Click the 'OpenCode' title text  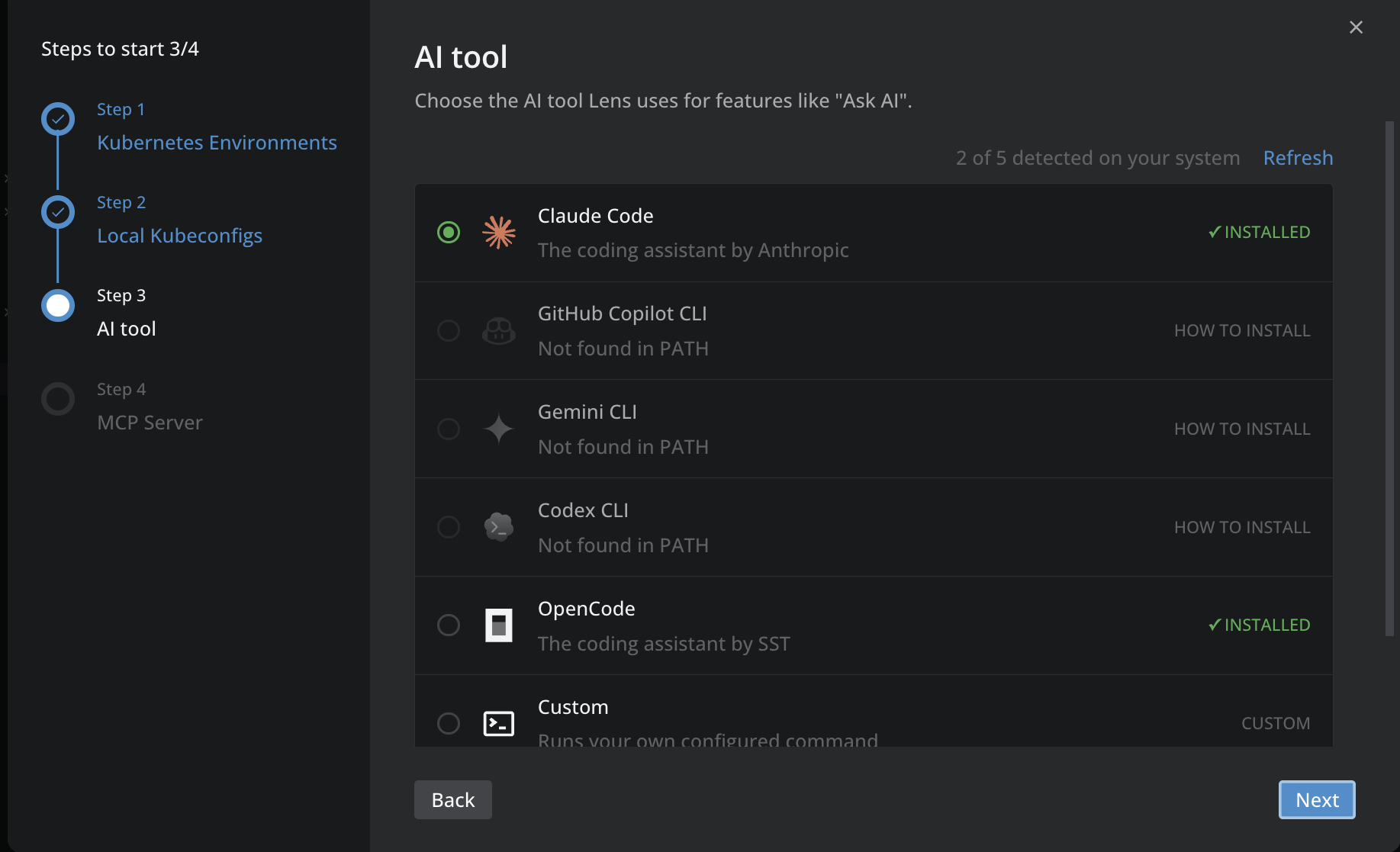(x=586, y=609)
